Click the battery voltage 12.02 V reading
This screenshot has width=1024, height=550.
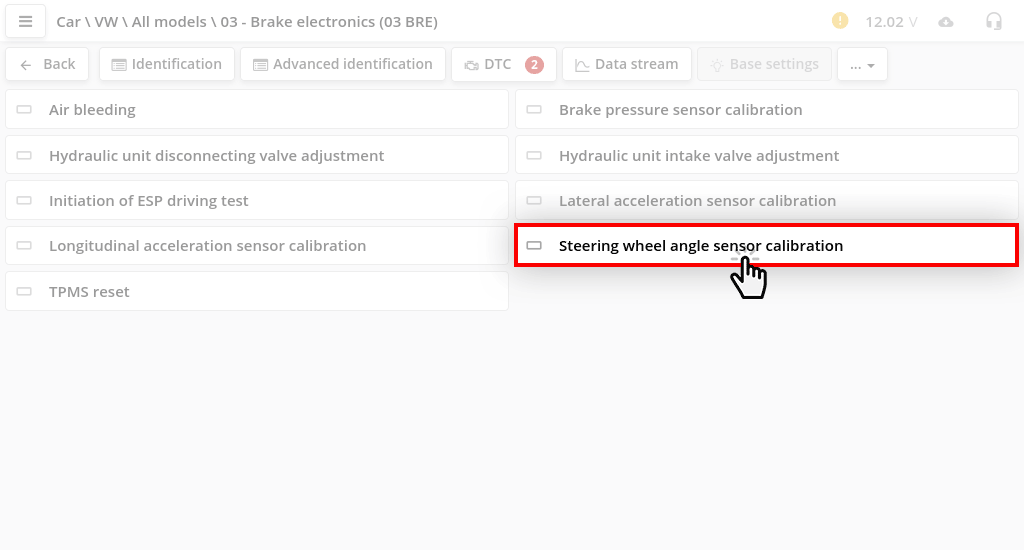point(890,22)
